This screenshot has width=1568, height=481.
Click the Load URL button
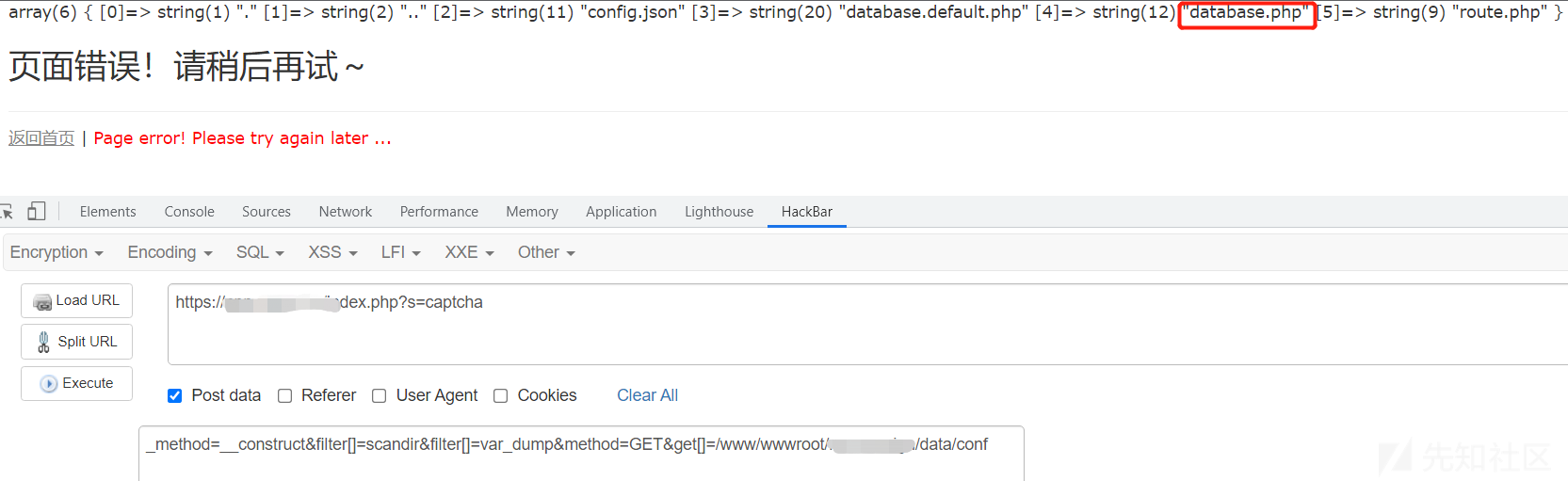(76, 300)
